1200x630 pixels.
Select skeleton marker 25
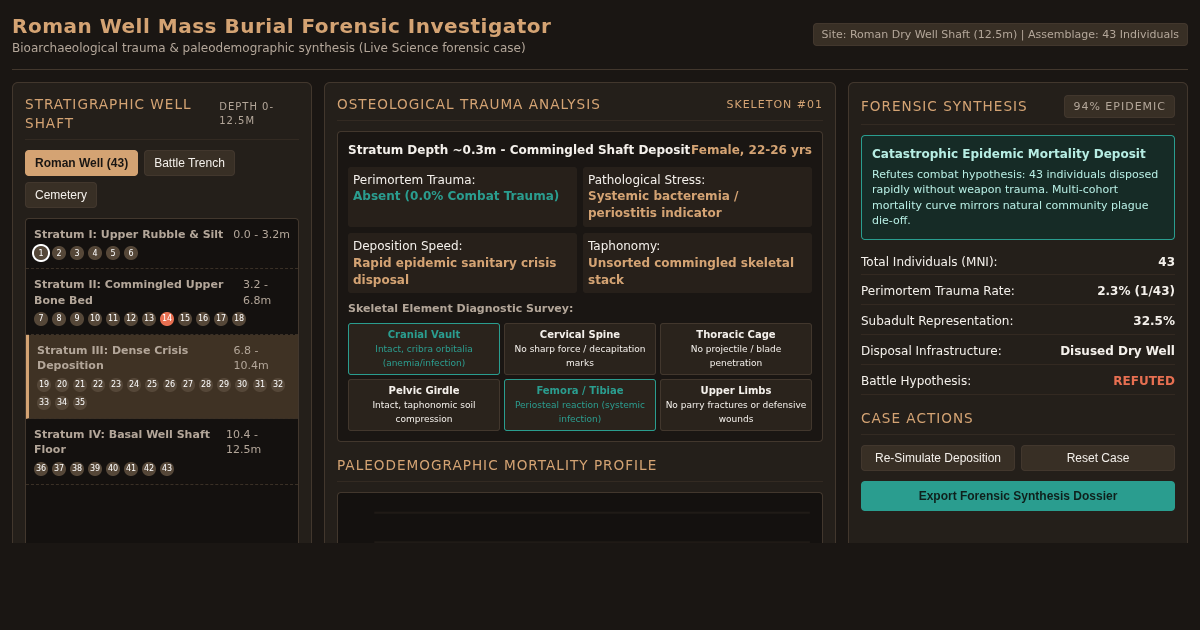tap(152, 385)
